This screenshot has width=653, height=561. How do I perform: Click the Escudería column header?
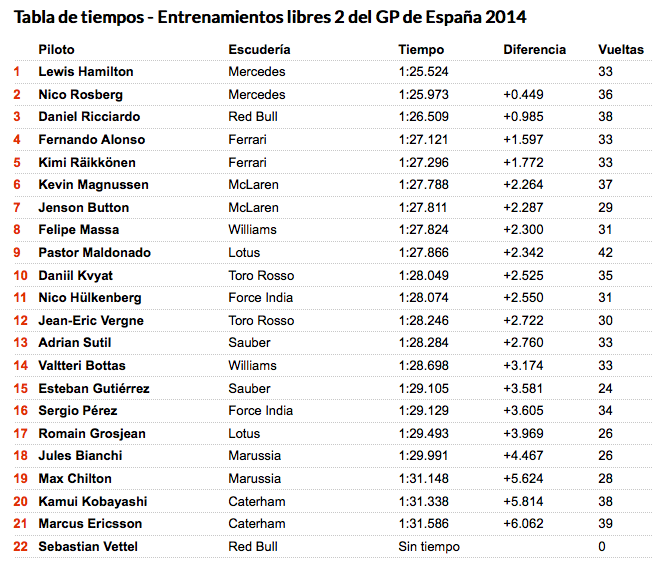[259, 50]
